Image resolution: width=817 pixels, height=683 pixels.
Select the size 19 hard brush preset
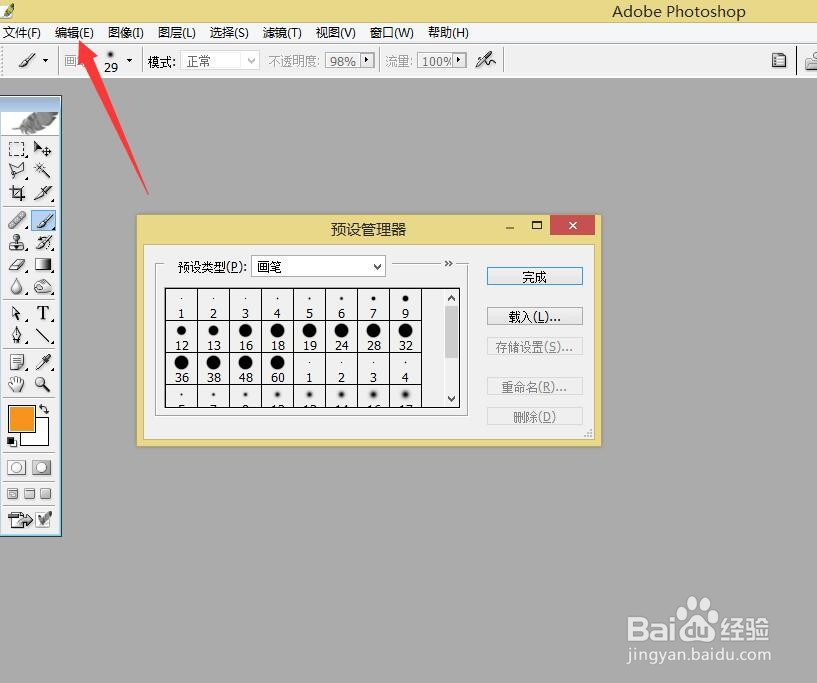pos(310,337)
